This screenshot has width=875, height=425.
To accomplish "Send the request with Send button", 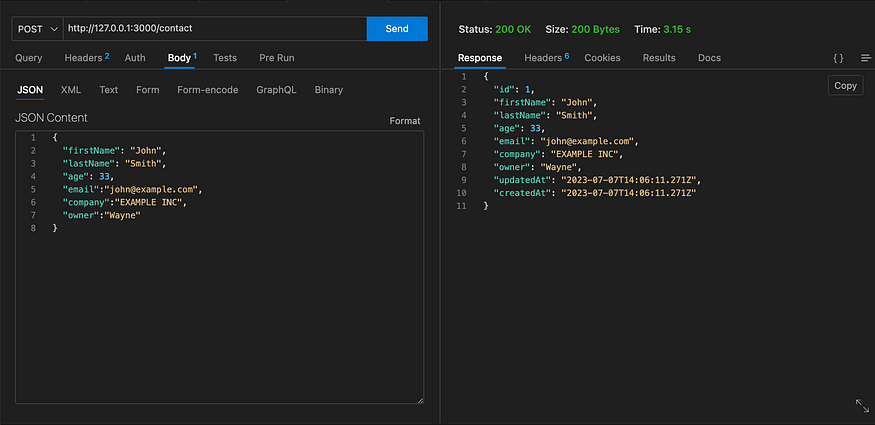I will (x=397, y=28).
